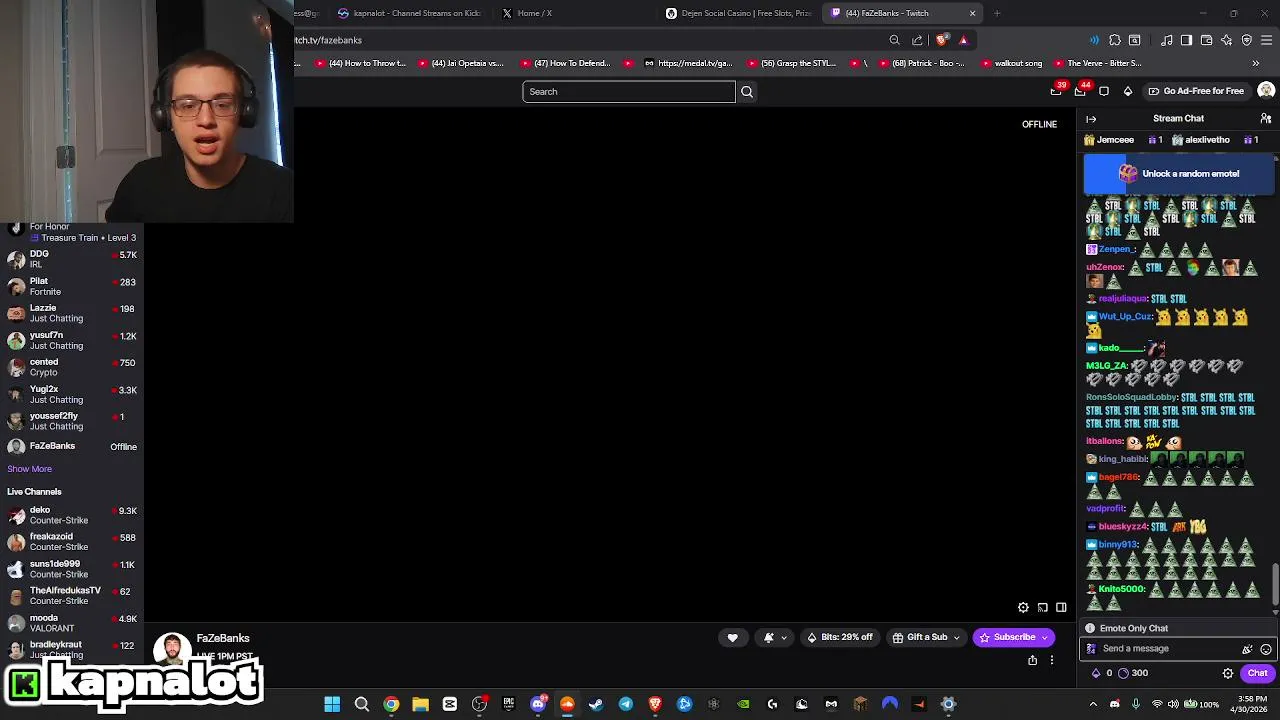Share the stream using the share icon
1280x720 pixels.
(1032, 660)
